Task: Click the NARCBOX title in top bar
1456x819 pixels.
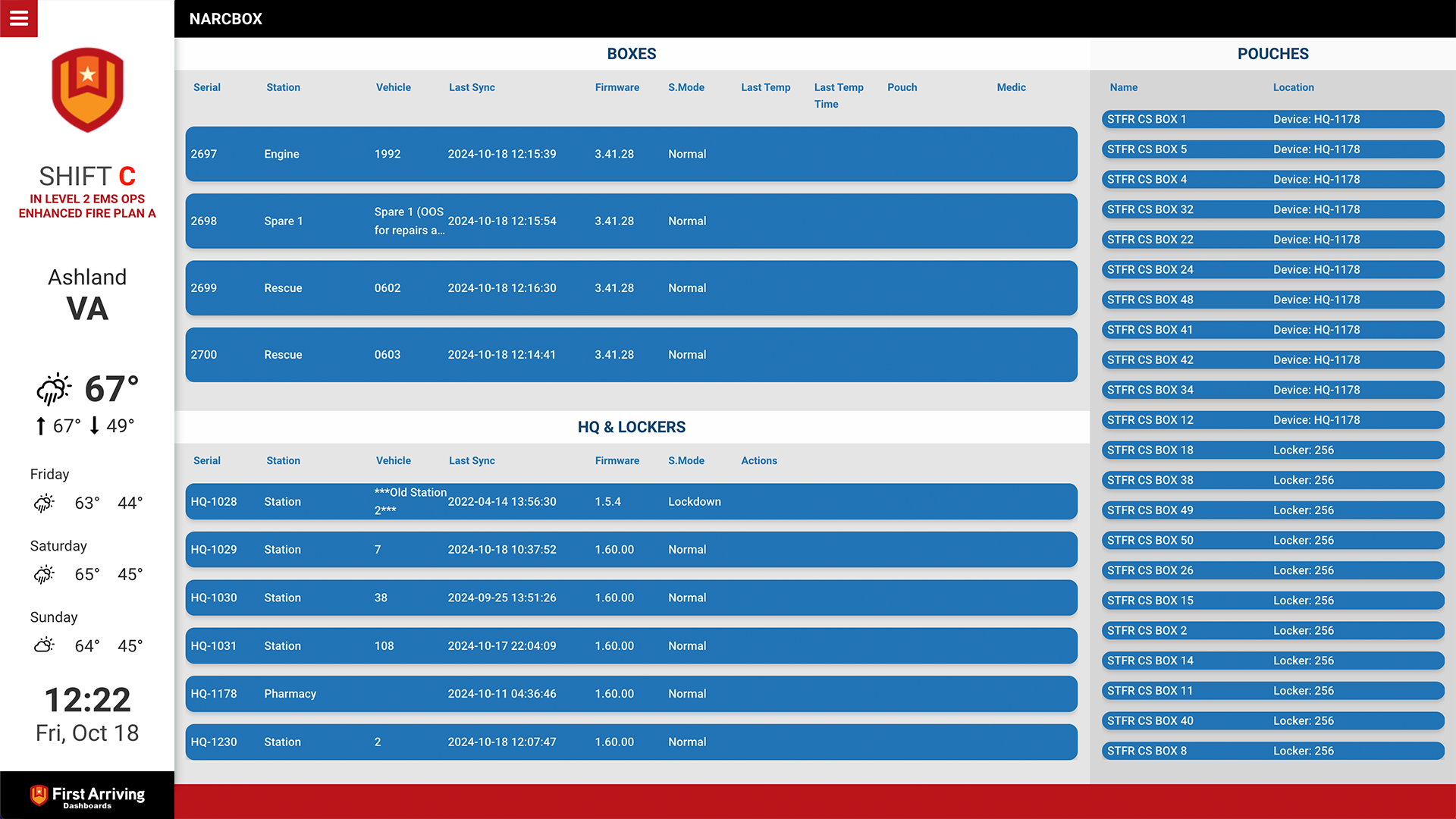Action: click(x=225, y=19)
